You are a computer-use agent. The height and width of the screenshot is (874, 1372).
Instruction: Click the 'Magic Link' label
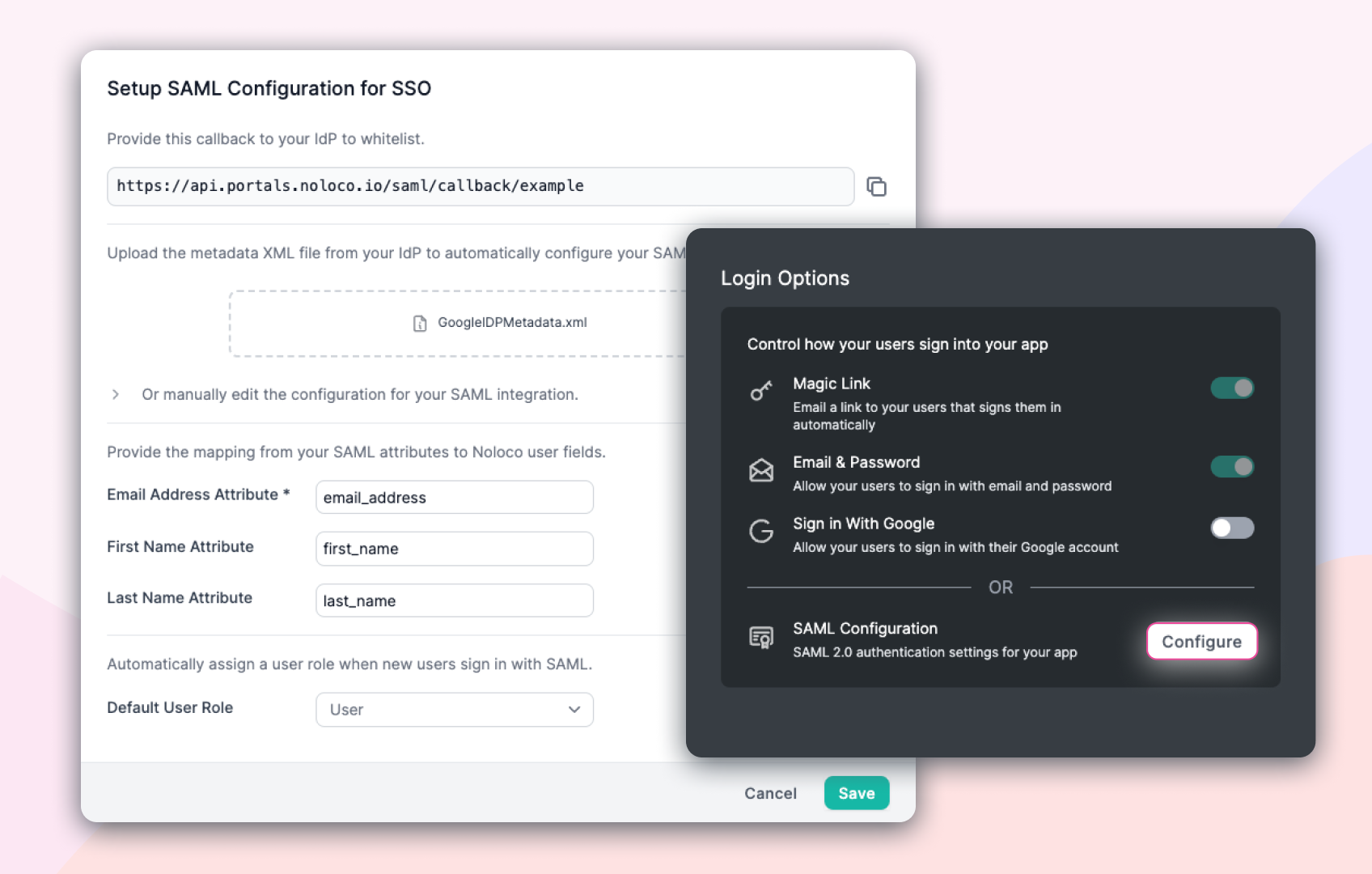[x=832, y=384]
